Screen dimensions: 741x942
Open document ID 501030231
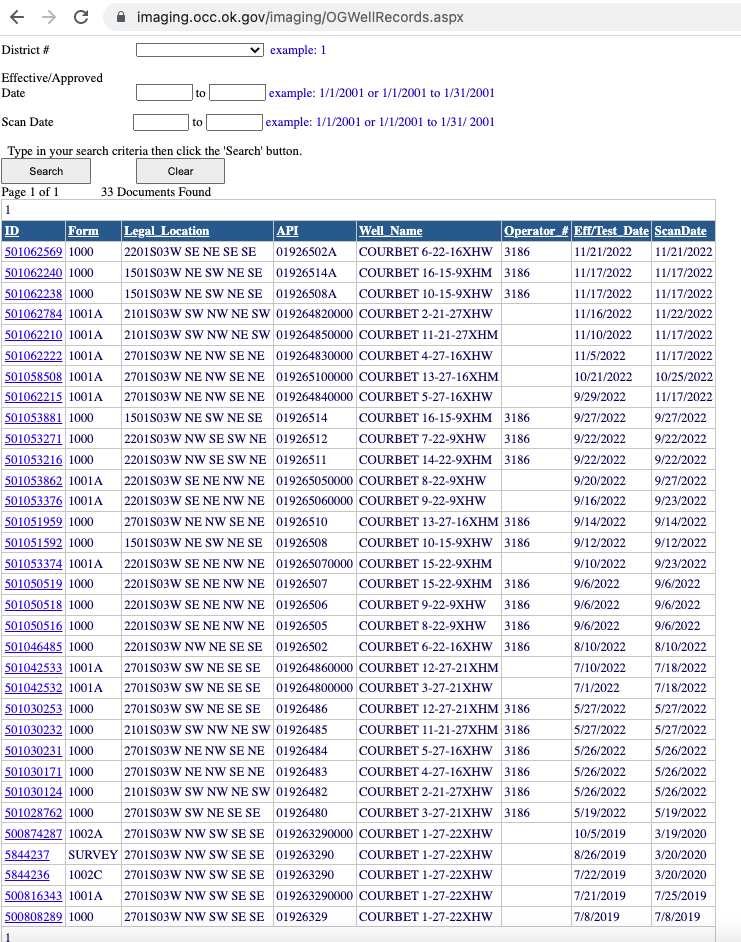coord(34,750)
